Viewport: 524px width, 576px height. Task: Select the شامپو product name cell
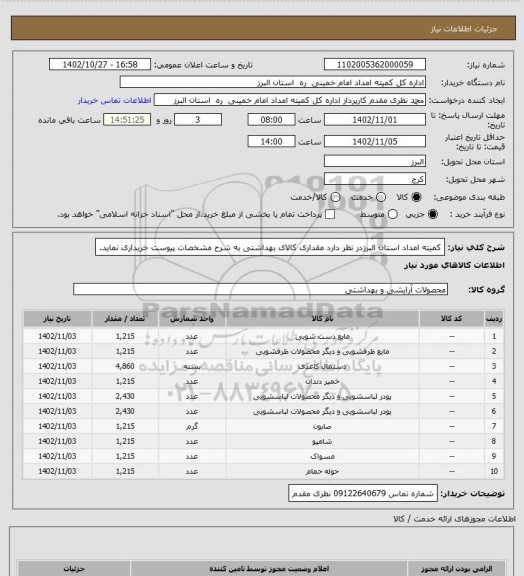pos(322,441)
